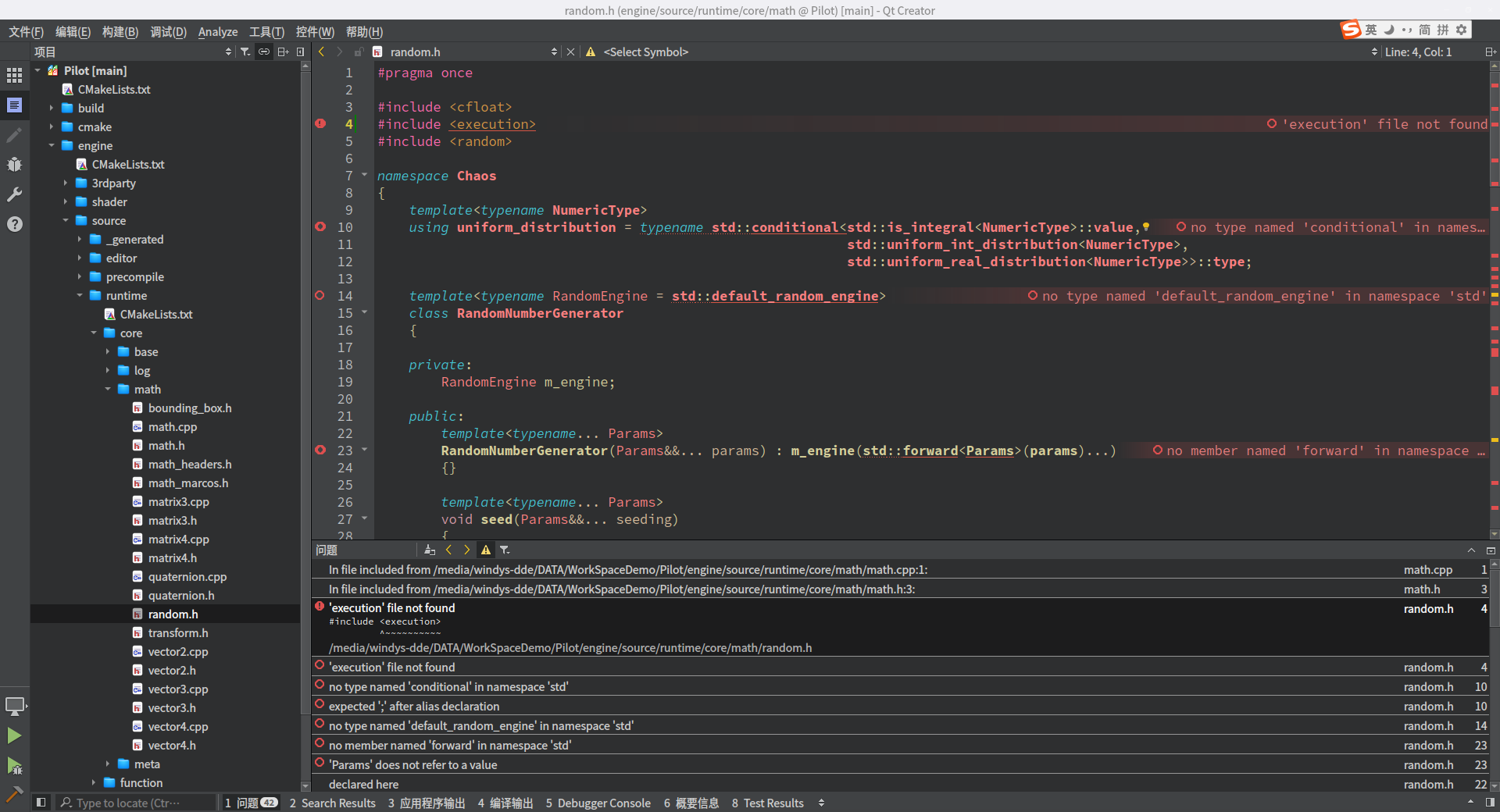The width and height of the screenshot is (1500, 812).
Task: Click the red error marker on line 23
Action: [320, 451]
